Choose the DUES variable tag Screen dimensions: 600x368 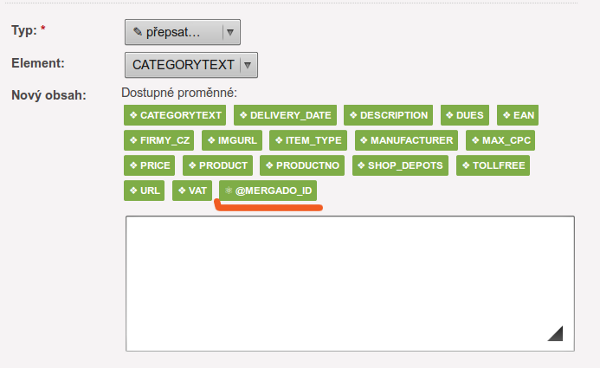tap(465, 115)
